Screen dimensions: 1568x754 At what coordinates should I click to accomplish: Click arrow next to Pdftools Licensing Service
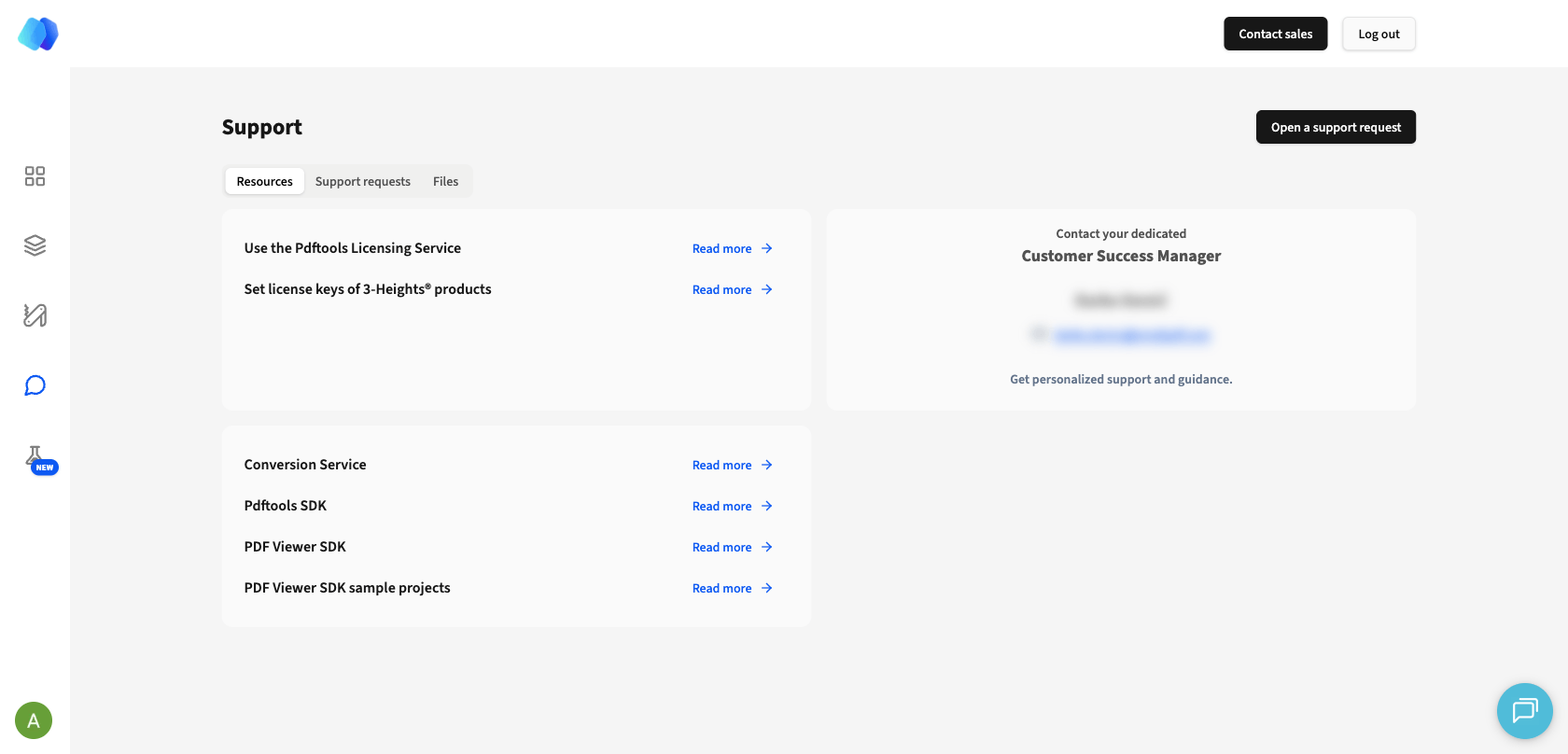tap(767, 248)
